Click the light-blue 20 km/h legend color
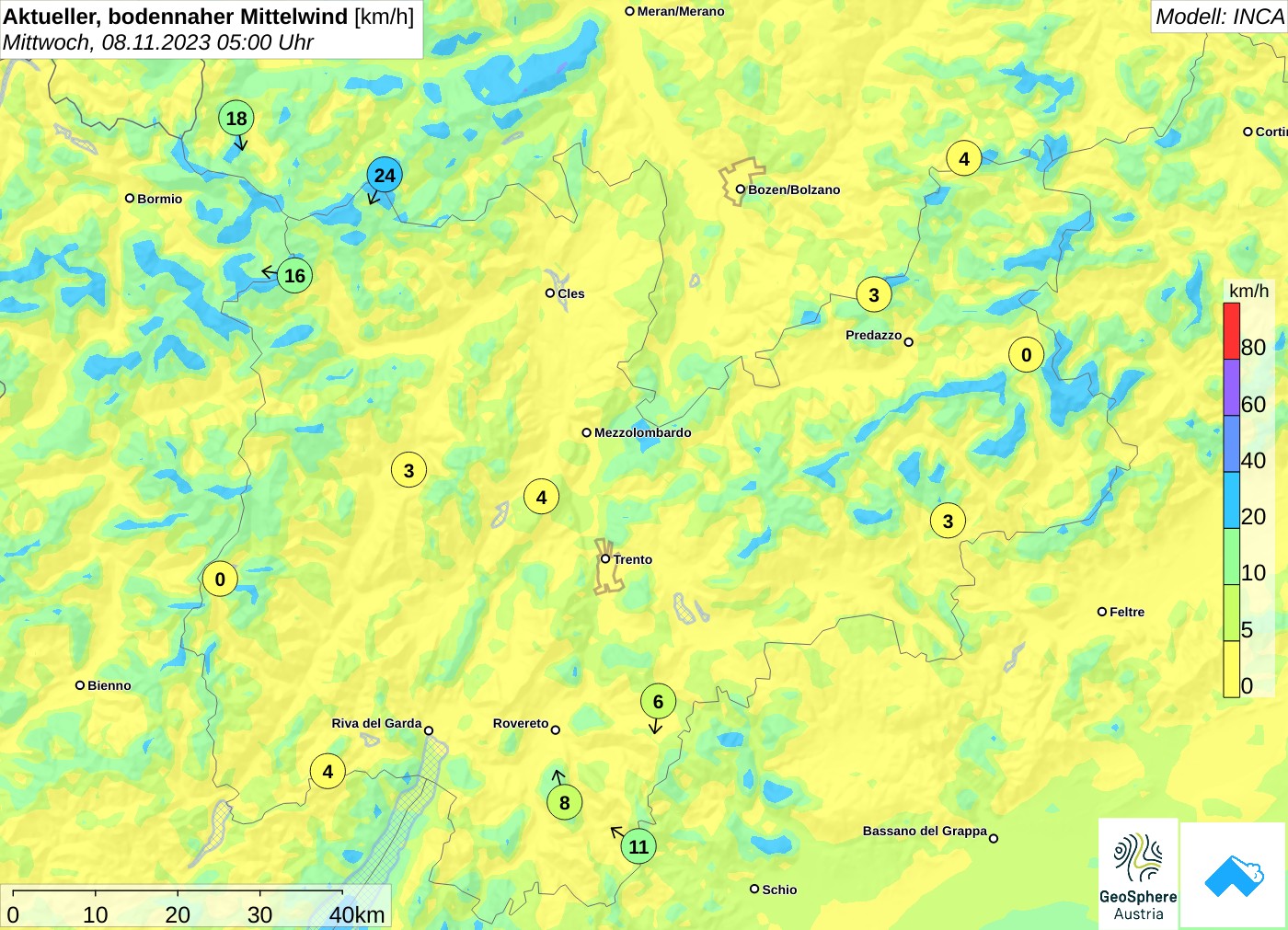Screen dimensions: 1288x930 (1231, 499)
